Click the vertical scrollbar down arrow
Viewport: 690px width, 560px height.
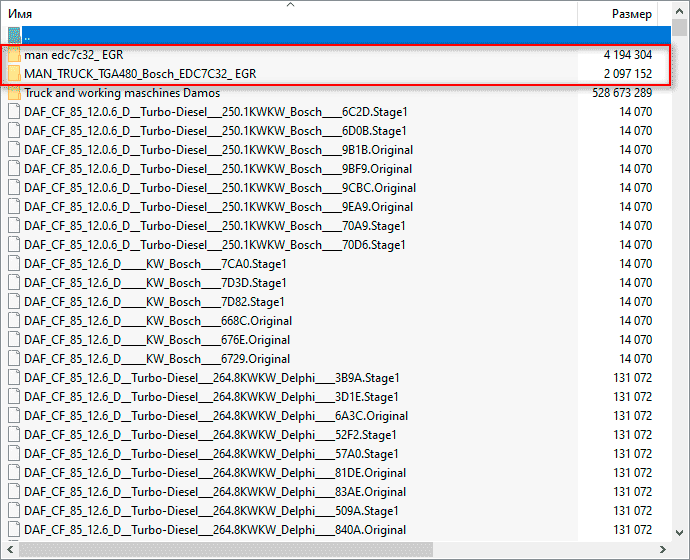pyautogui.click(x=679, y=533)
